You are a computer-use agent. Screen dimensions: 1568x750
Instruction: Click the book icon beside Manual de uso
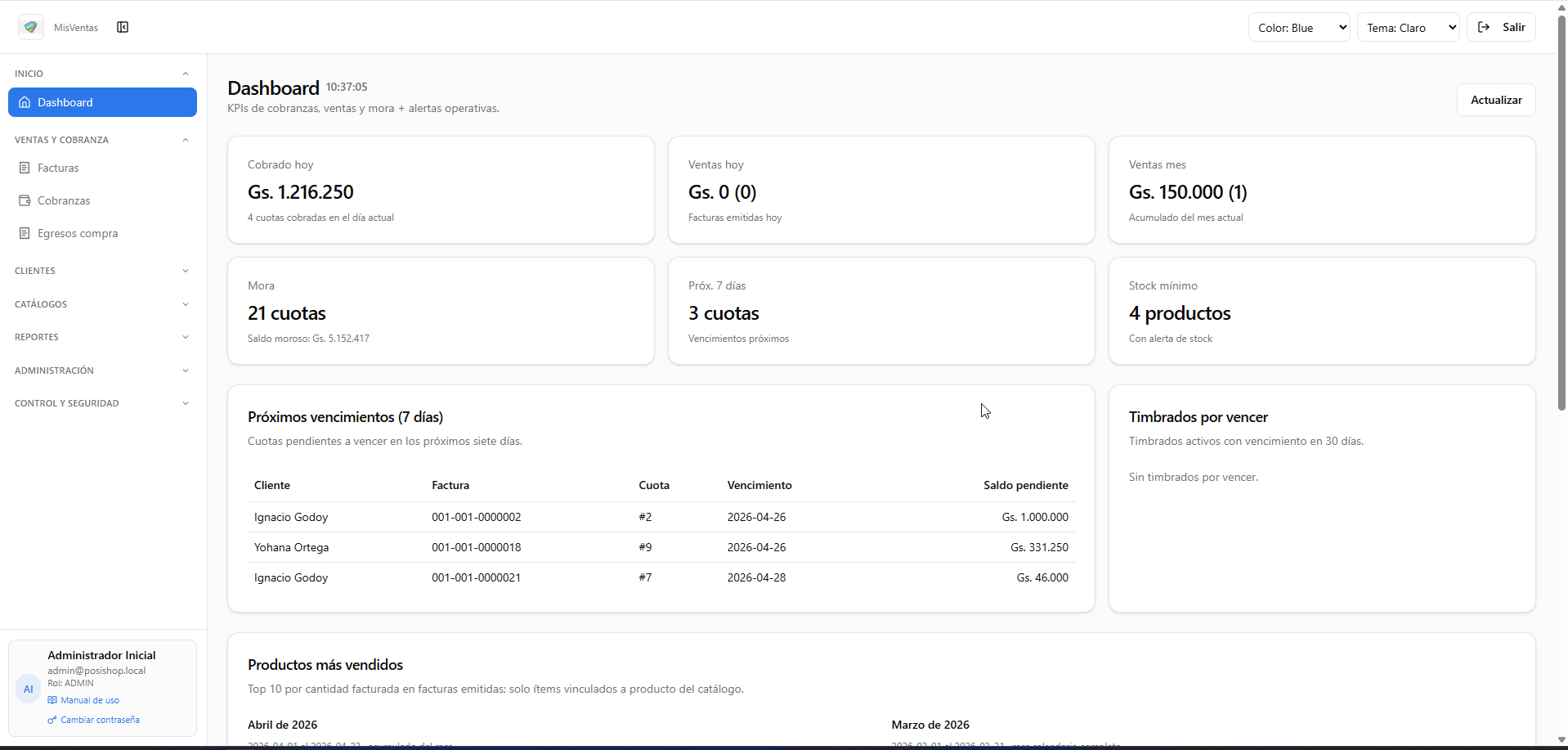click(x=52, y=700)
